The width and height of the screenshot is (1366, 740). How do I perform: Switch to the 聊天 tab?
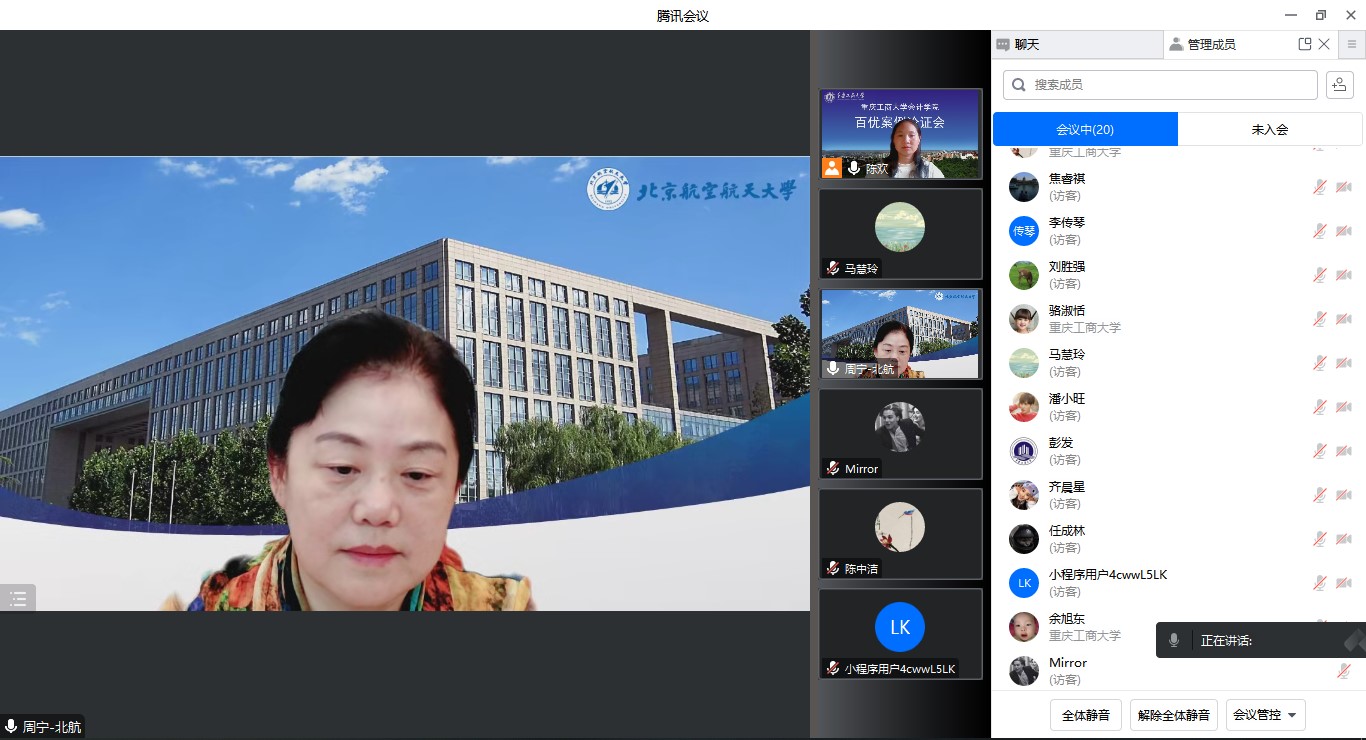pyautogui.click(x=1077, y=44)
